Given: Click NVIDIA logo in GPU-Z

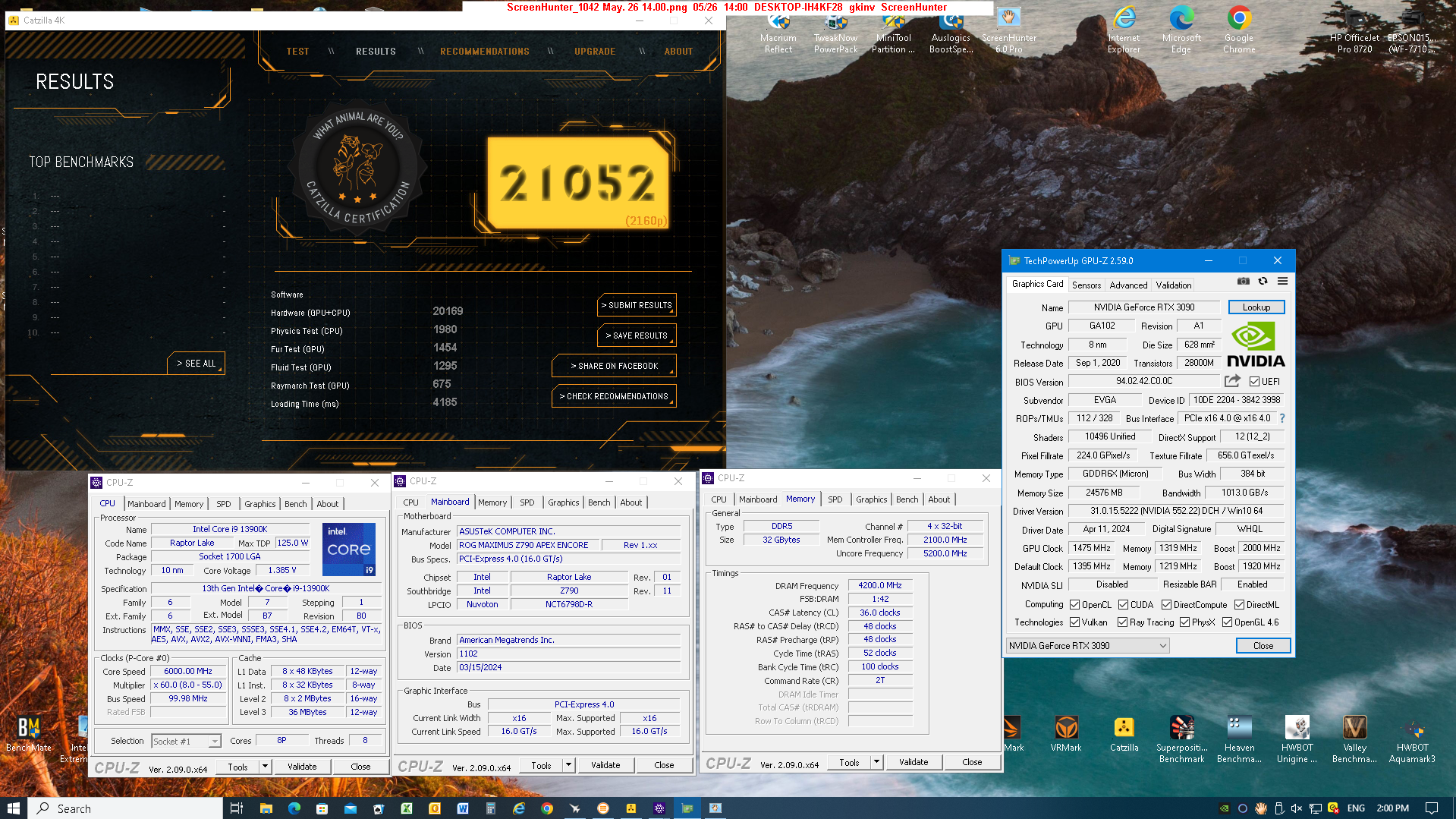Looking at the screenshot, I should click(1256, 345).
